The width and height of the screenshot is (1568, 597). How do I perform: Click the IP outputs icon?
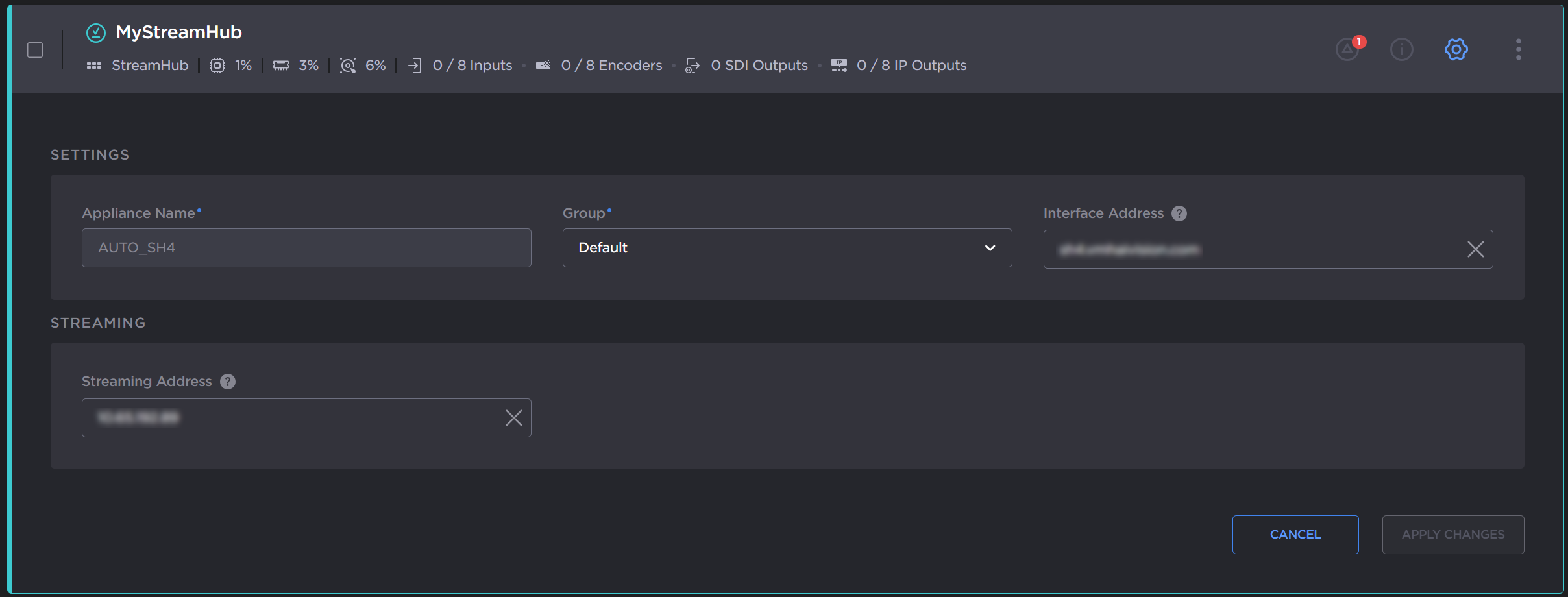click(x=839, y=66)
